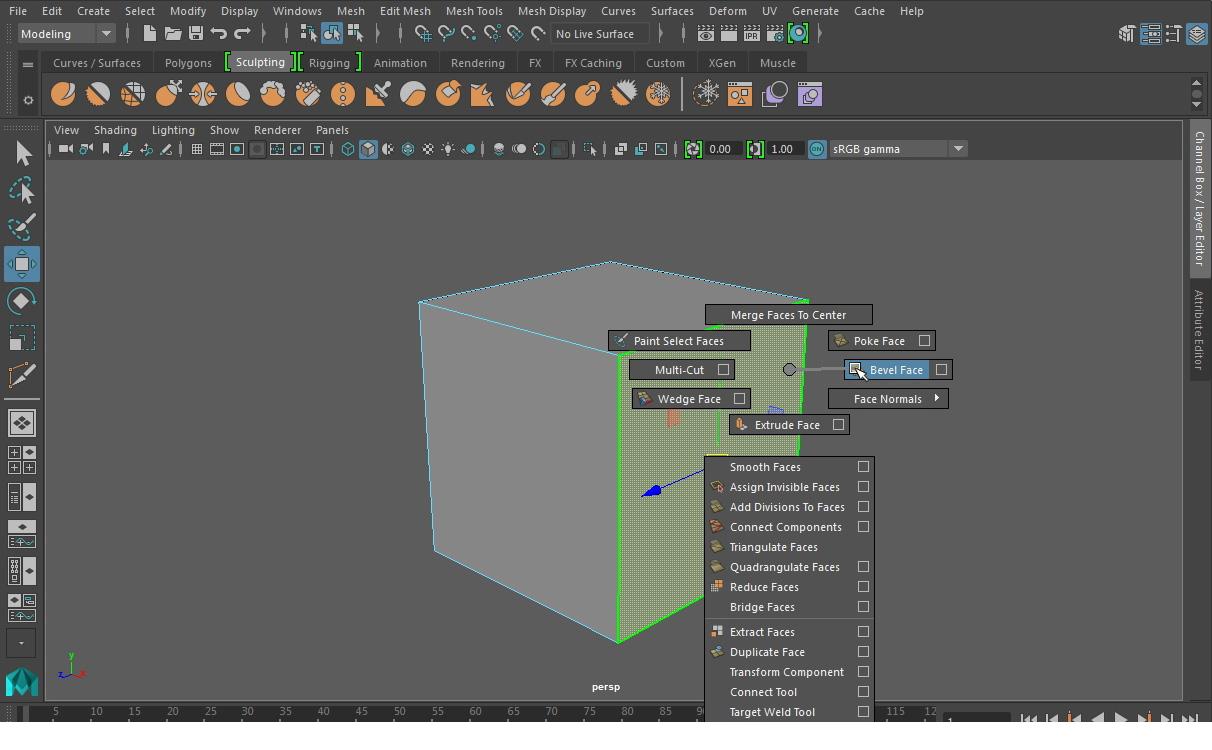Activate the Move tool
The width and height of the screenshot is (1212, 750).
pyautogui.click(x=22, y=264)
